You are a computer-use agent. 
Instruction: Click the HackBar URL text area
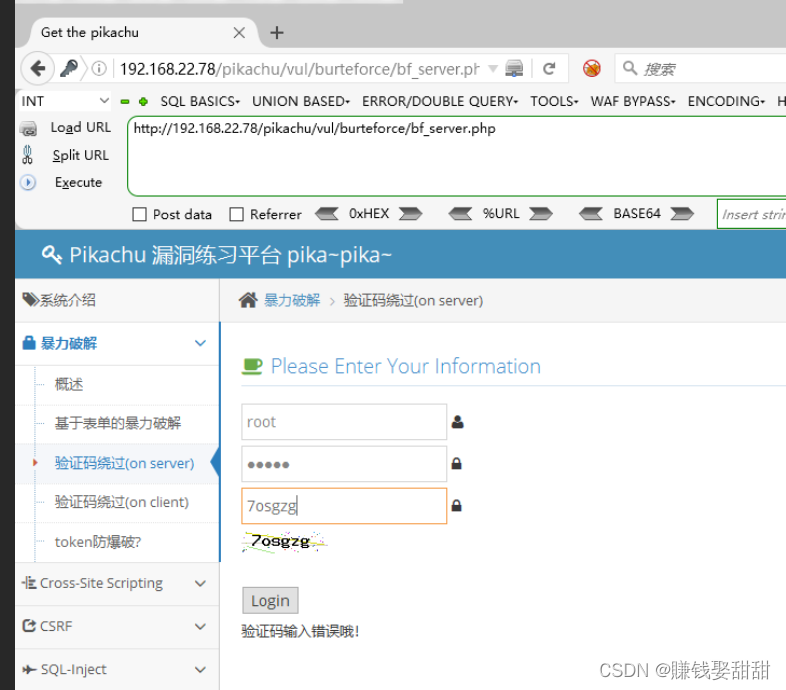(x=456, y=156)
